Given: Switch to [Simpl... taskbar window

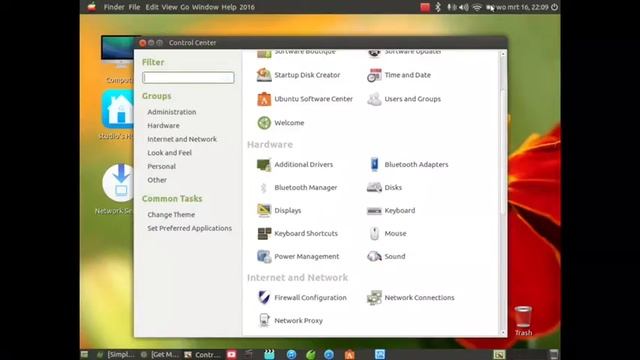Looking at the screenshot, I should pos(116,355).
